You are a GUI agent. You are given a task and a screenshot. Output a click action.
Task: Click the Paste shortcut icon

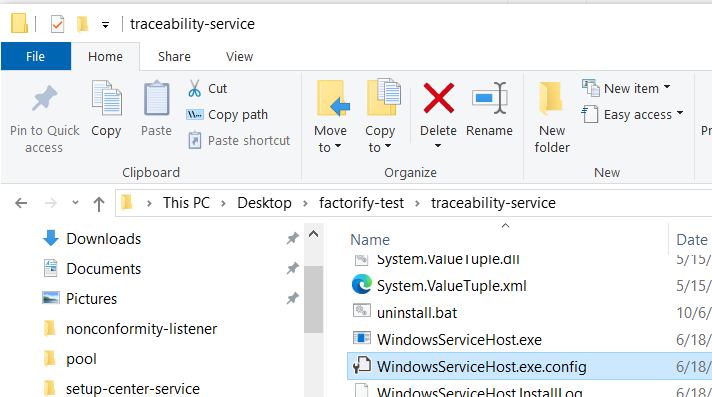194,140
